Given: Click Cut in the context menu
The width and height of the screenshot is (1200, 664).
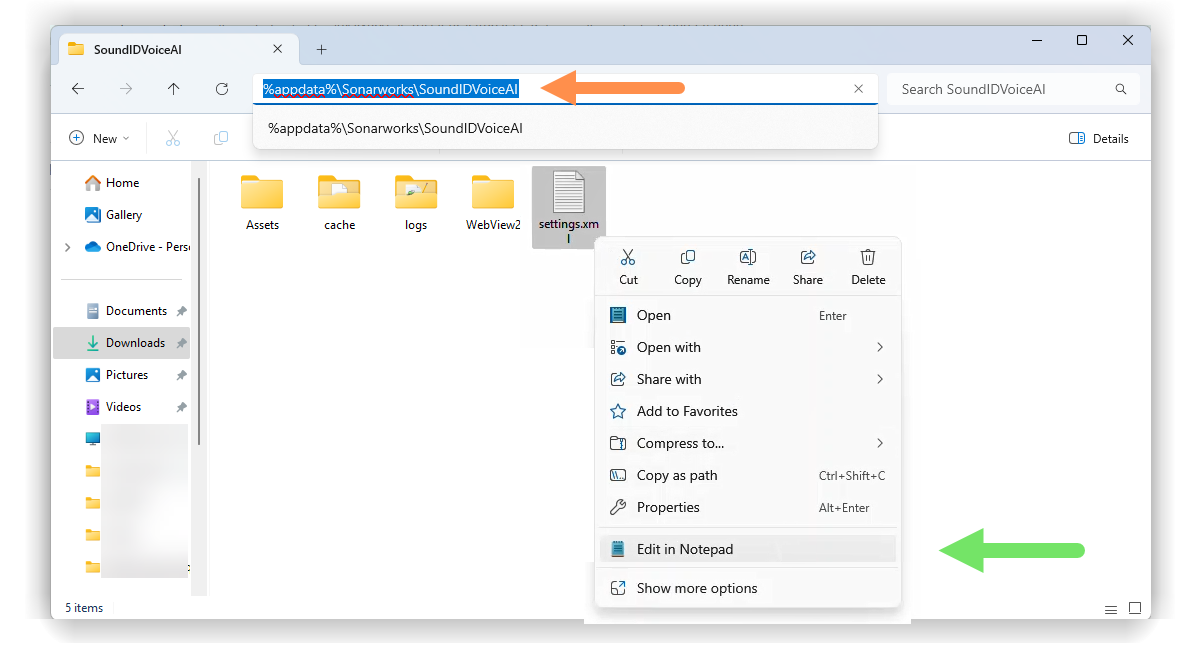Looking at the screenshot, I should click(x=628, y=267).
